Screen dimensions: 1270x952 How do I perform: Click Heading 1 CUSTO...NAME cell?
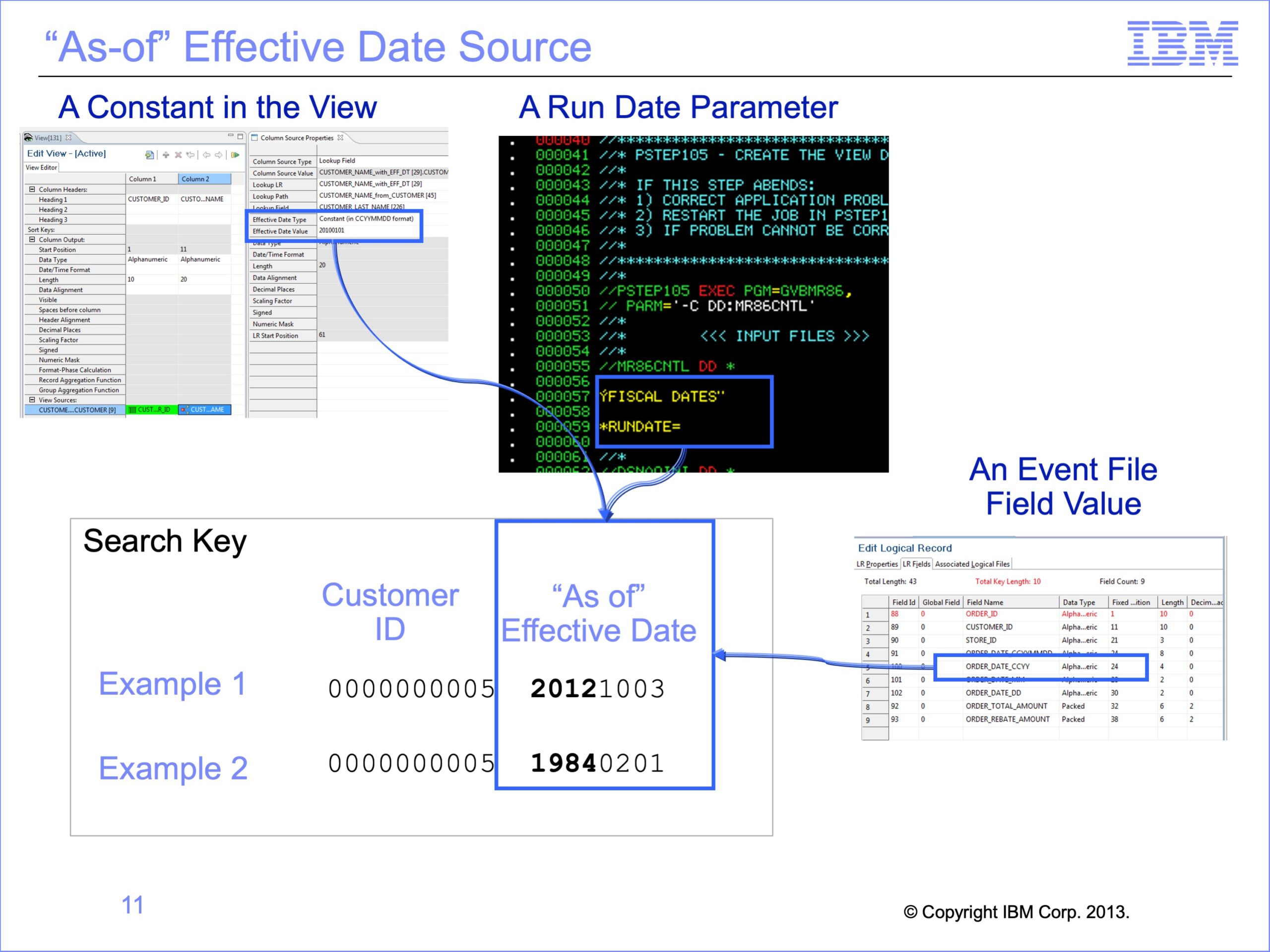(205, 199)
